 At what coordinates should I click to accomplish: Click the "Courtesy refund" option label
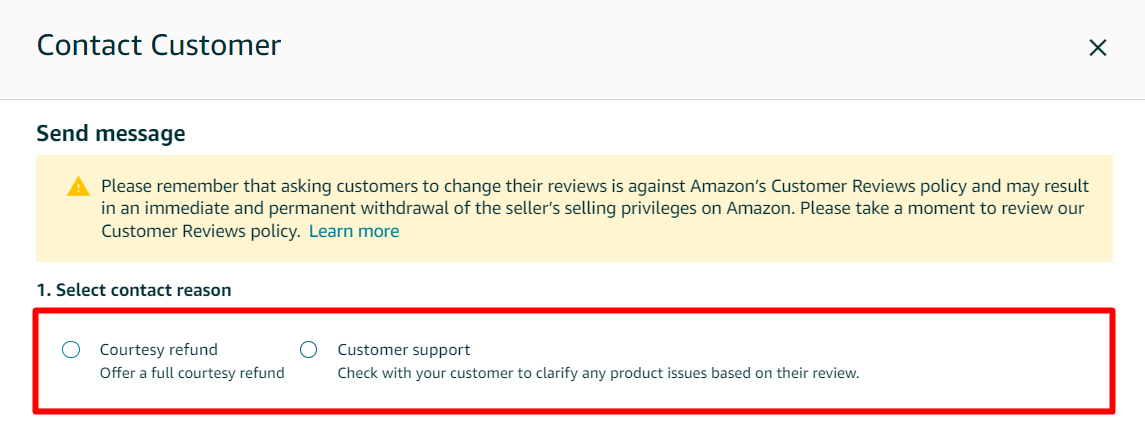coord(158,350)
